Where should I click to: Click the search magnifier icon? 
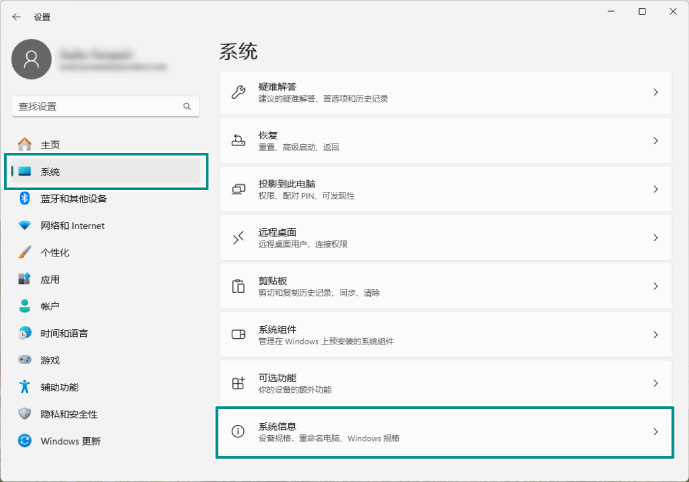[x=186, y=106]
